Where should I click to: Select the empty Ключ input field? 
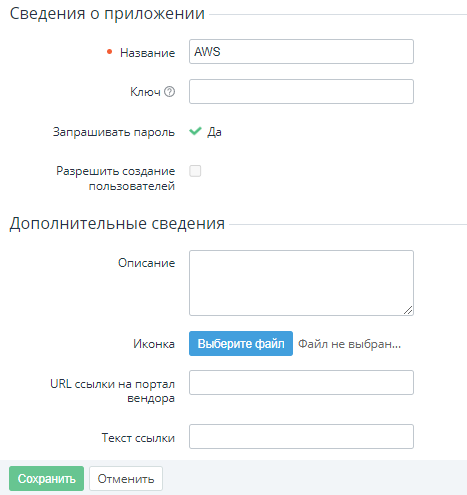pos(301,91)
